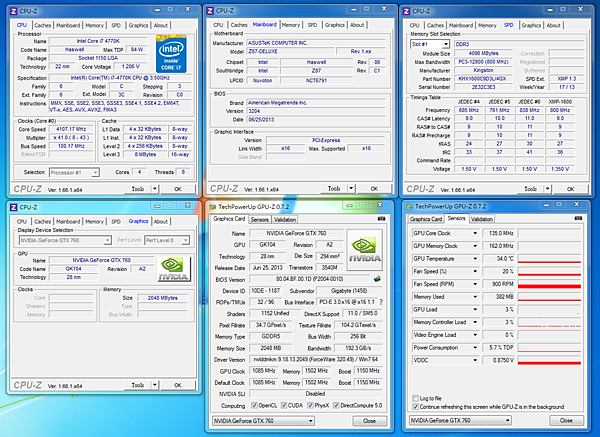Image resolution: width=600 pixels, height=437 pixels.
Task: Click the GPU Temperature red sensor graph
Action: point(549,259)
